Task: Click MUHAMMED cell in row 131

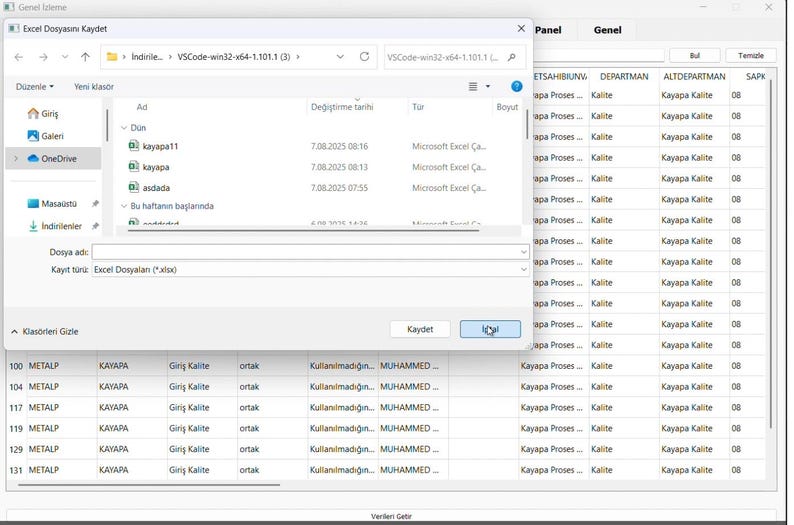Action: tap(413, 470)
